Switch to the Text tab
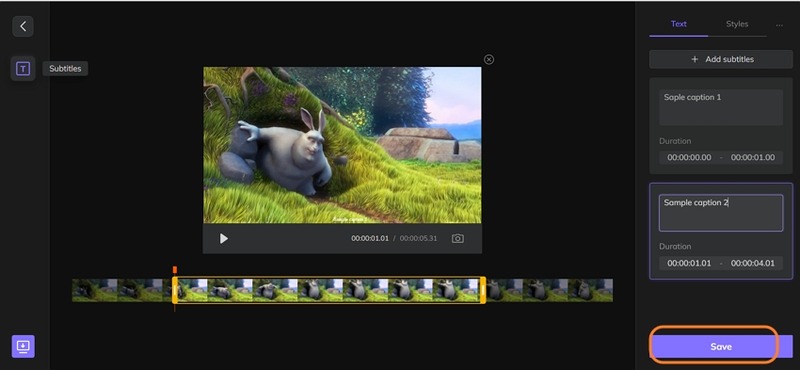The height and width of the screenshot is (370, 800). 679,24
